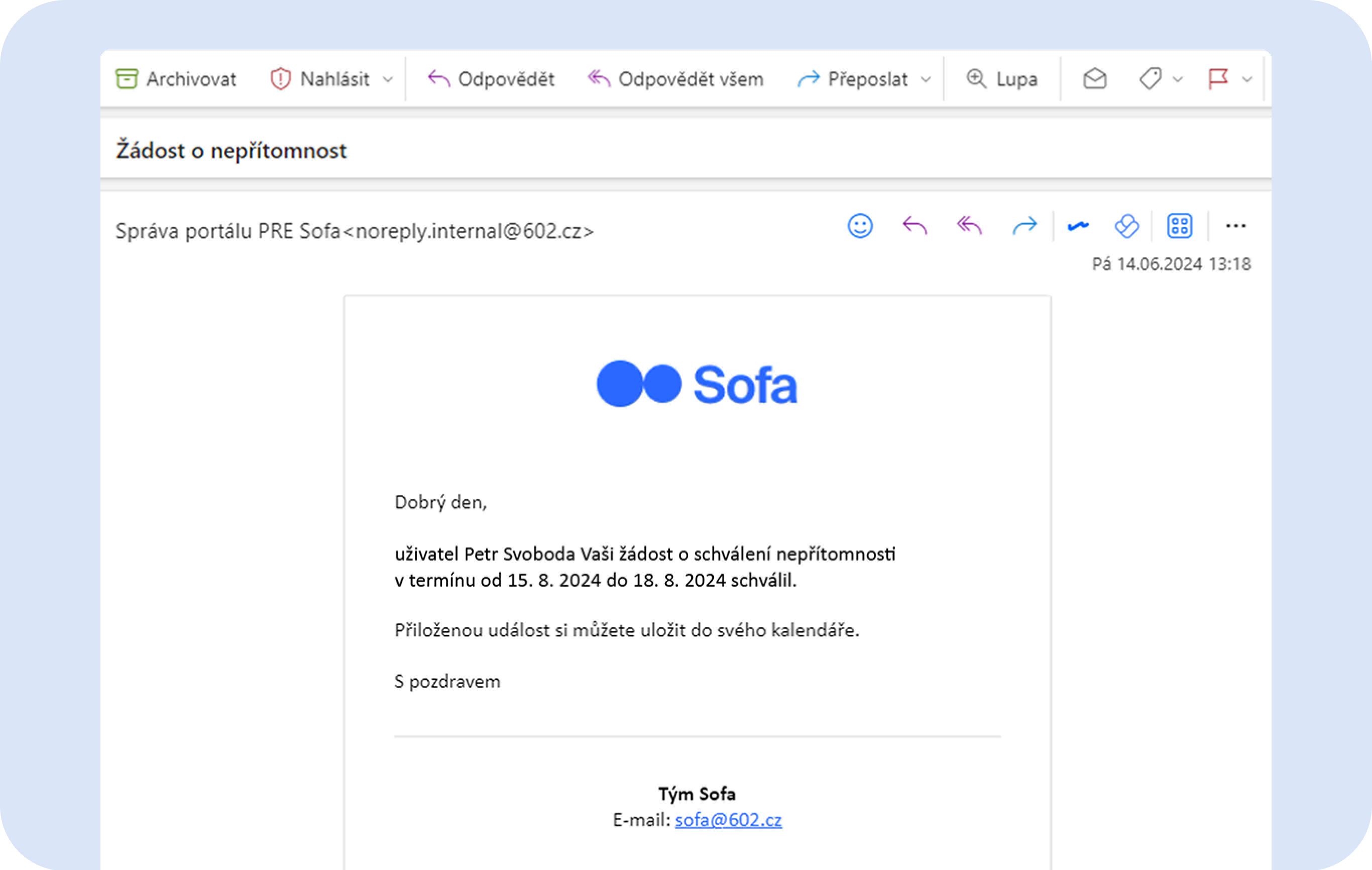
Task: Click the Sofa logo in email
Action: coord(697,383)
